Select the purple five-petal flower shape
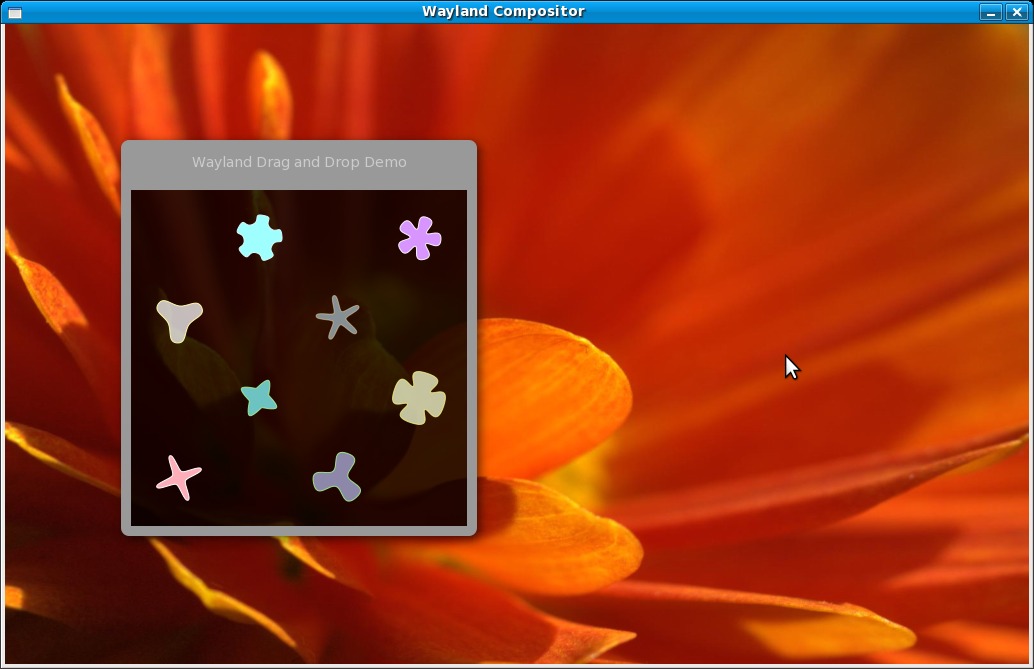 coord(419,238)
